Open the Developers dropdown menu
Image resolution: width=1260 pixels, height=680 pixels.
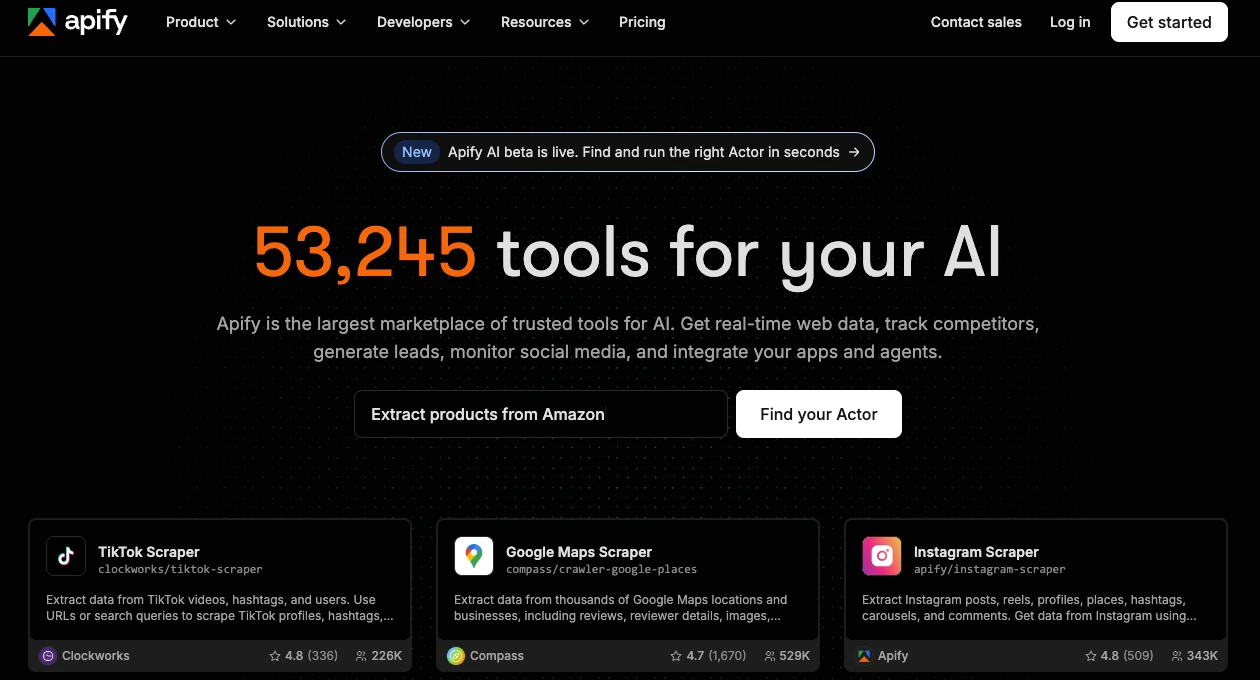(424, 22)
